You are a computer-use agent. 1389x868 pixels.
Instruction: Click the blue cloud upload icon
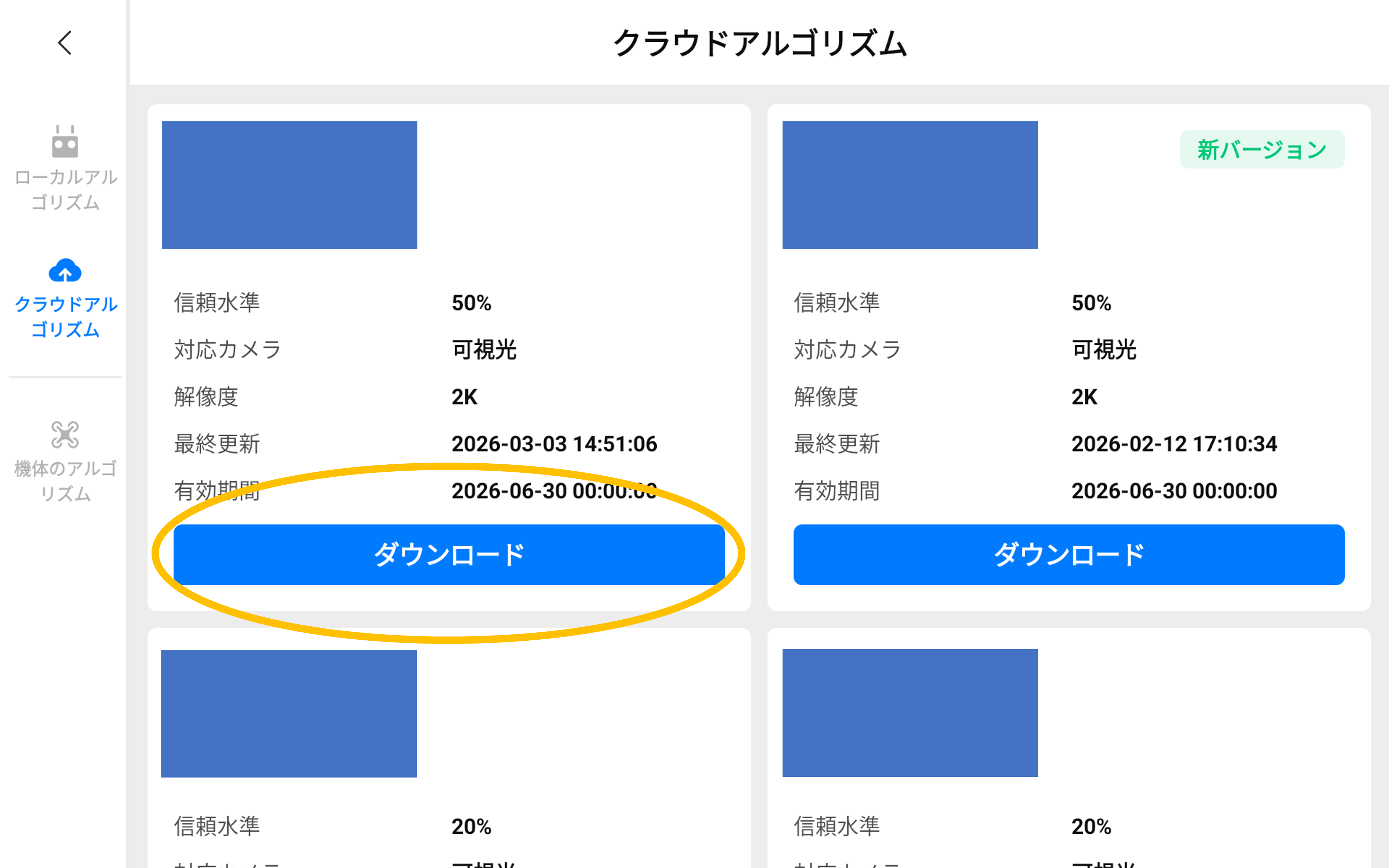pyautogui.click(x=65, y=270)
